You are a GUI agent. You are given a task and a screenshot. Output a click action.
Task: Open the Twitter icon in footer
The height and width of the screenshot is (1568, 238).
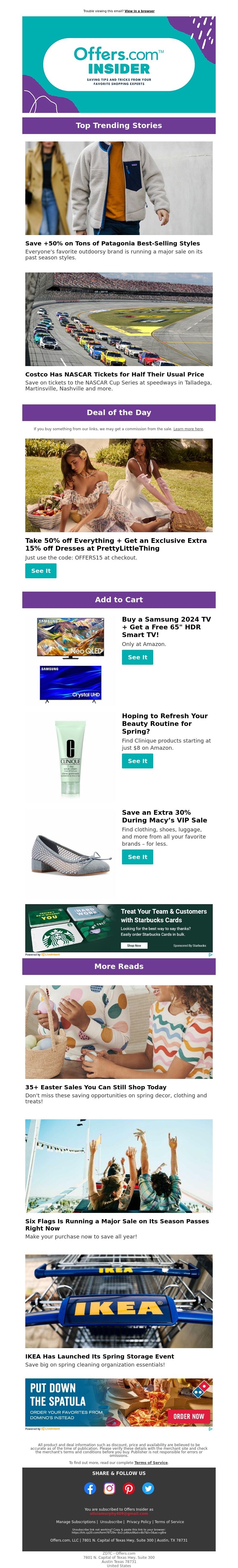coord(148,1488)
